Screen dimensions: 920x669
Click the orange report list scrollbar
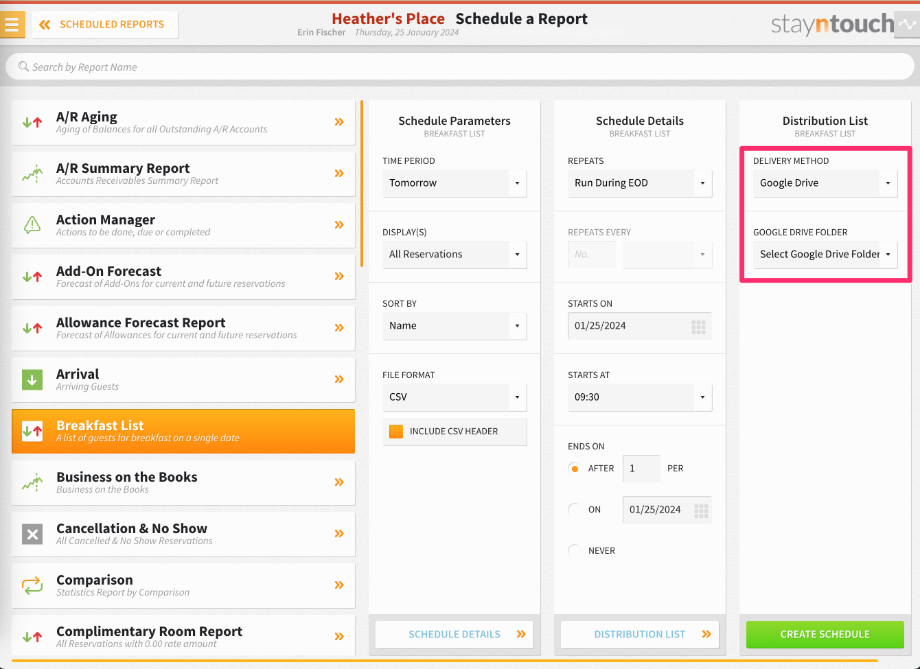(361, 183)
